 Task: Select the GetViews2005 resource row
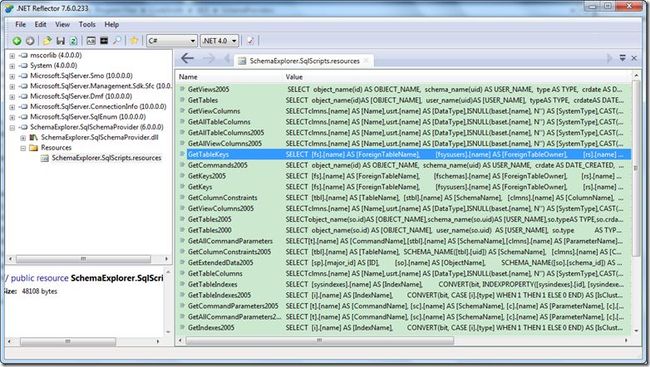(405, 89)
